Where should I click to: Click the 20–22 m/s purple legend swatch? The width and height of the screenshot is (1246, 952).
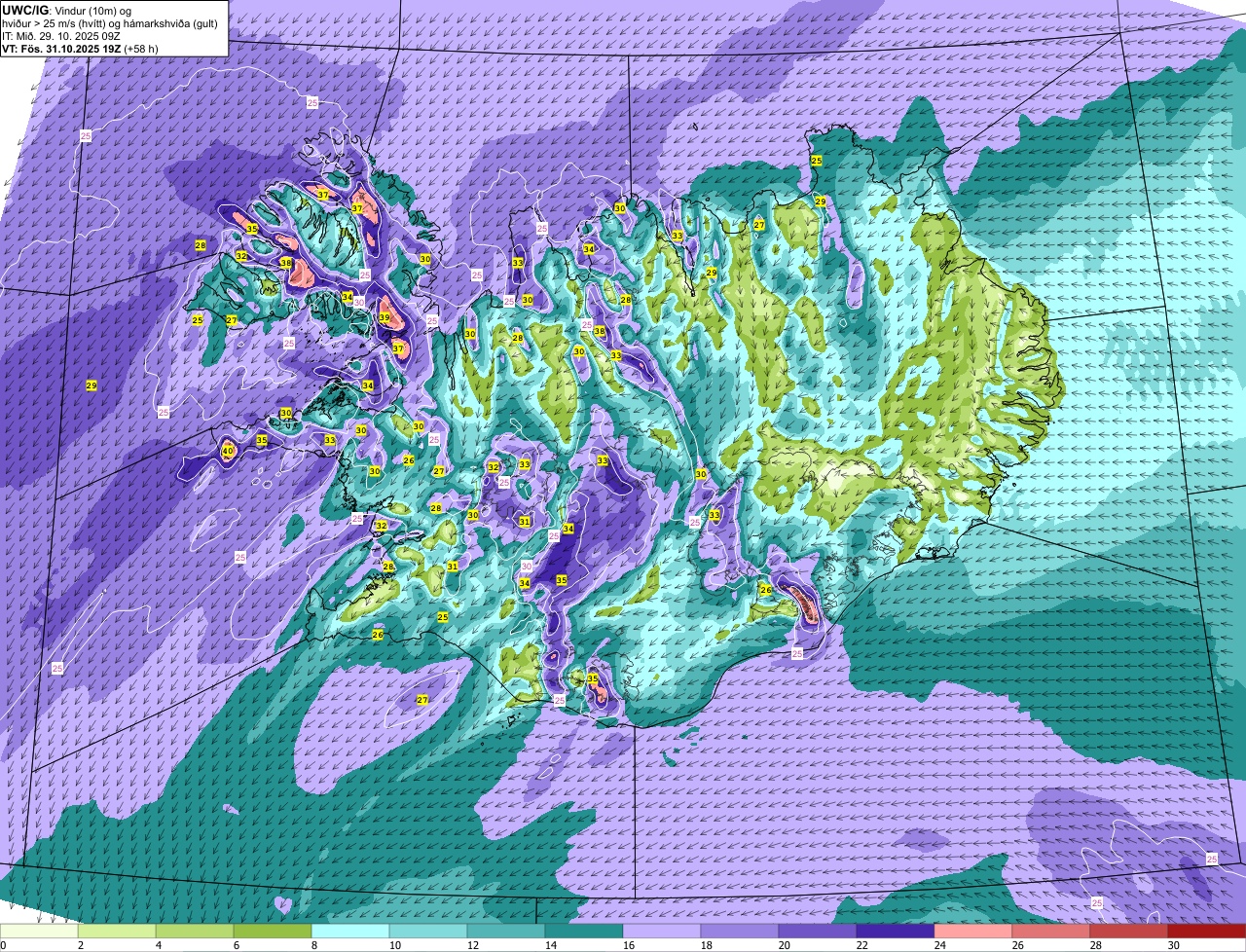(818, 931)
